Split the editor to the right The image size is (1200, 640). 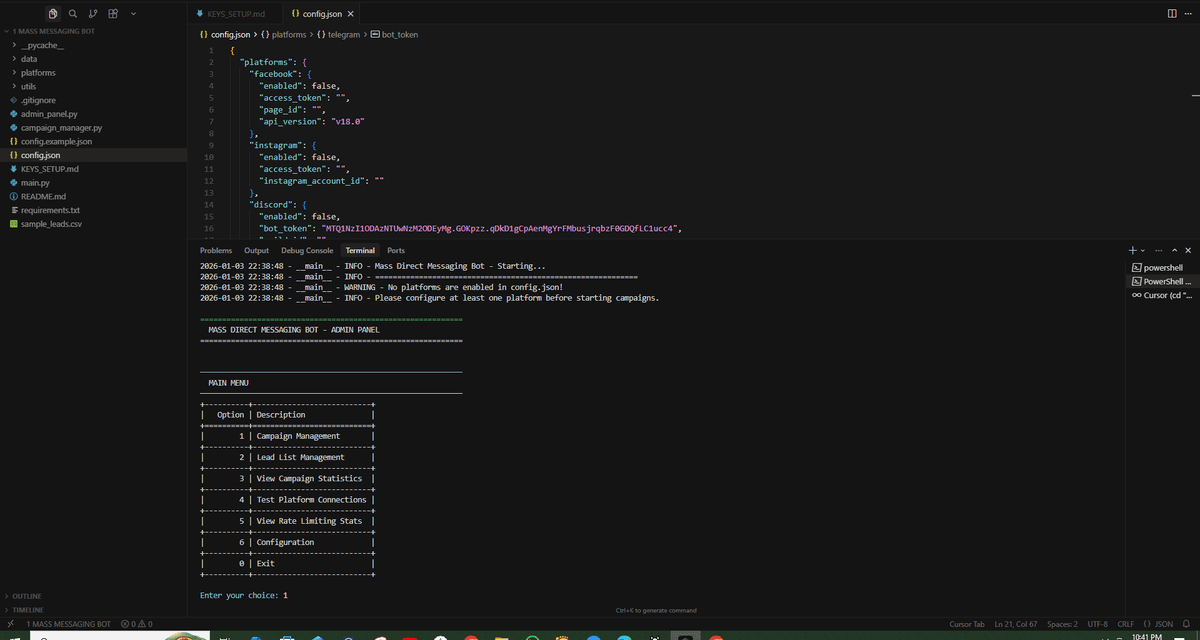1172,14
